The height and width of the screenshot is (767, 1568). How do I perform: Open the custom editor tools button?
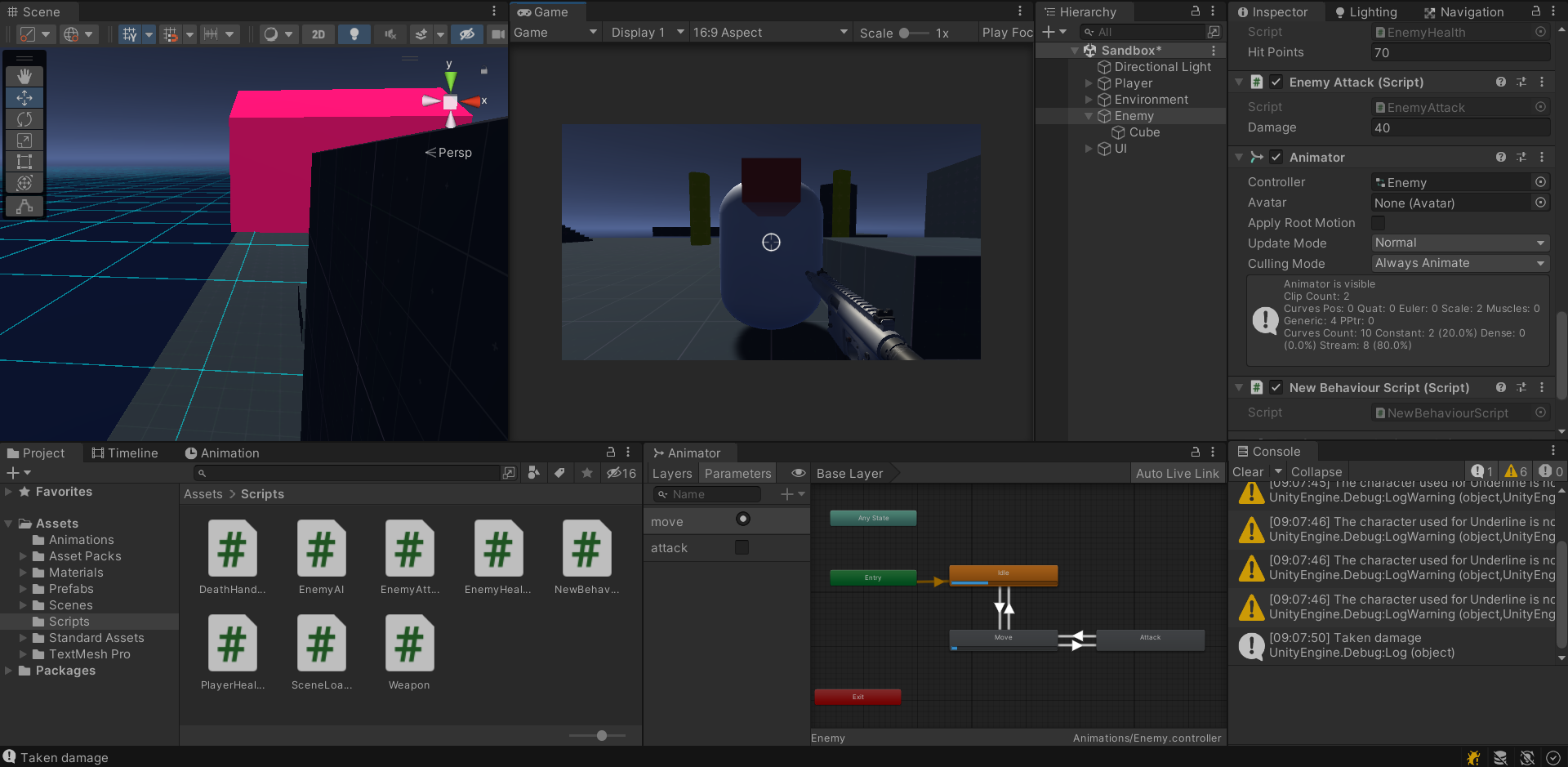24,206
